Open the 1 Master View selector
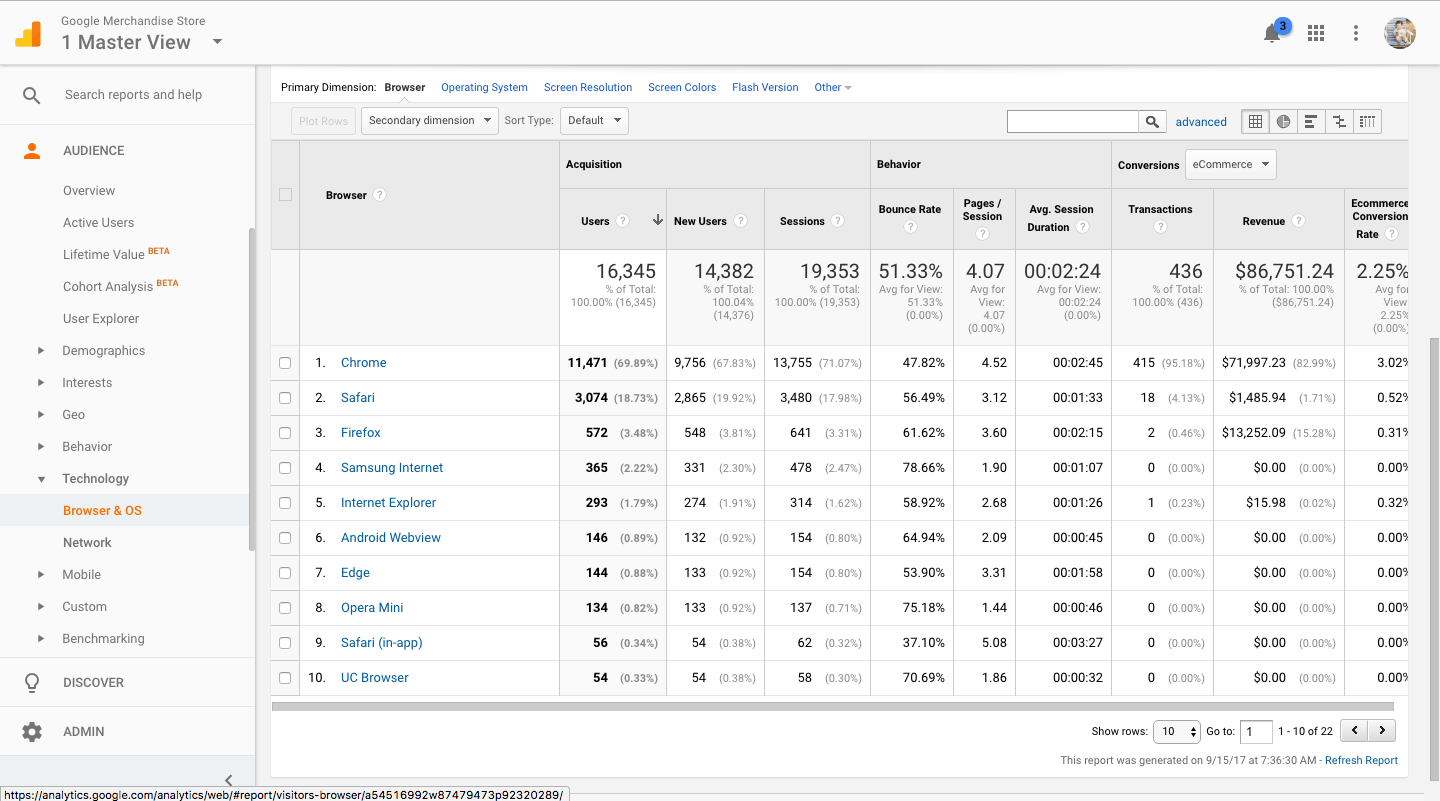Image resolution: width=1440 pixels, height=801 pixels. (142, 42)
